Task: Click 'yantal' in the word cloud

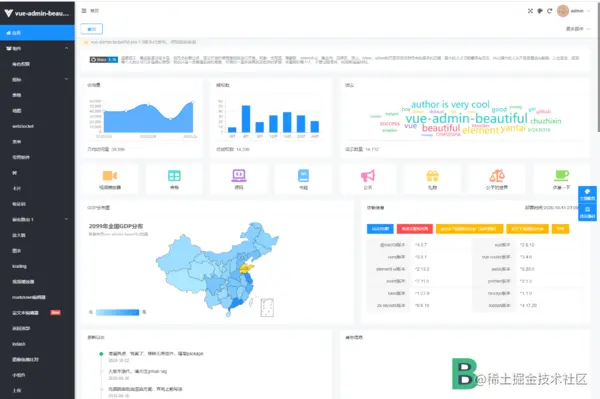Action: coord(513,128)
